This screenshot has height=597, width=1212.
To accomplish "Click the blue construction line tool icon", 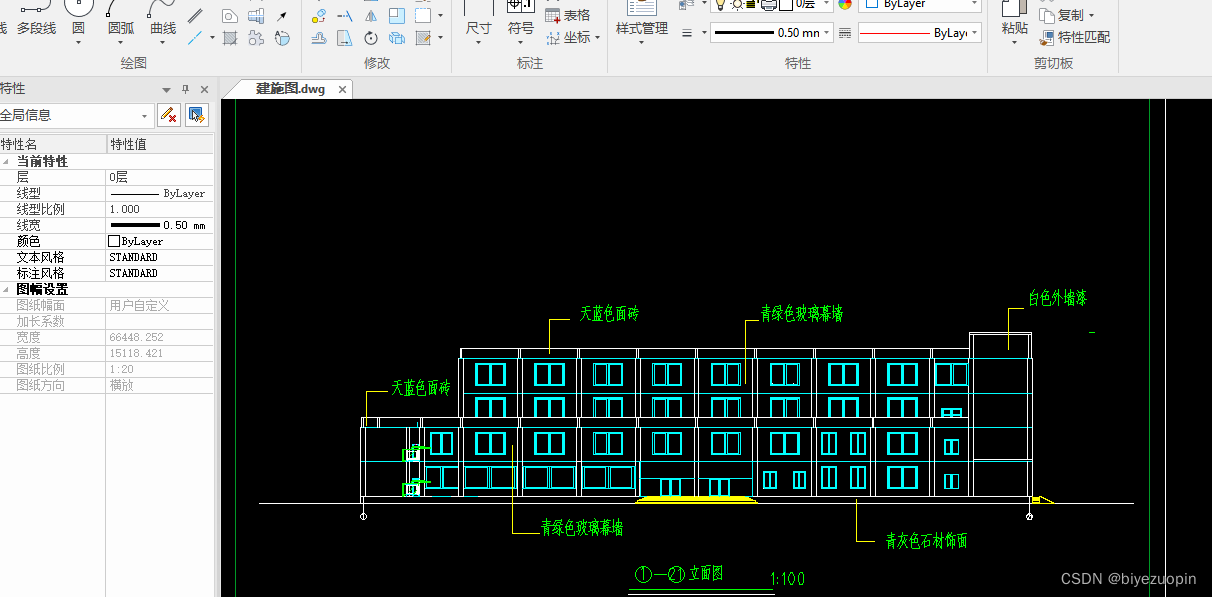I will pyautogui.click(x=195, y=38).
